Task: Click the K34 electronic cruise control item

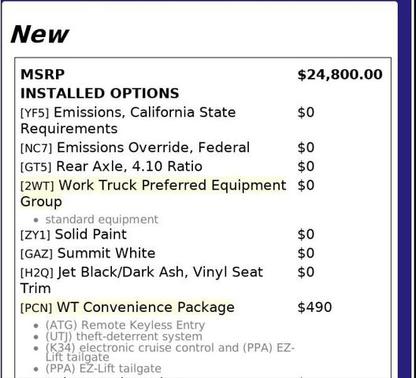Action: (170, 352)
